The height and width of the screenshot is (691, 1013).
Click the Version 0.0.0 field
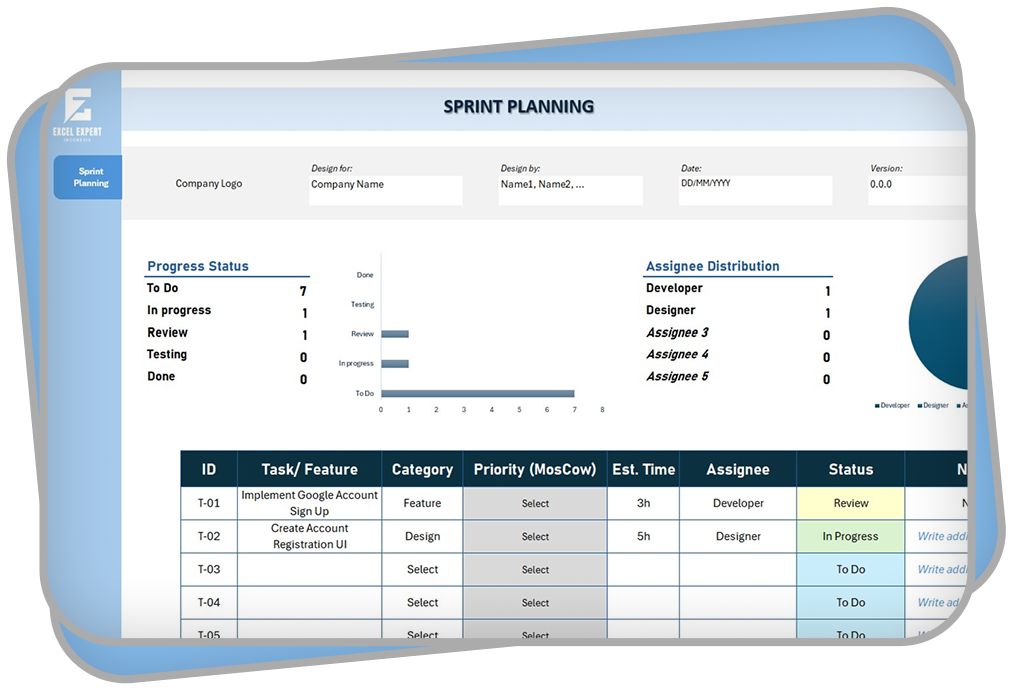point(915,190)
